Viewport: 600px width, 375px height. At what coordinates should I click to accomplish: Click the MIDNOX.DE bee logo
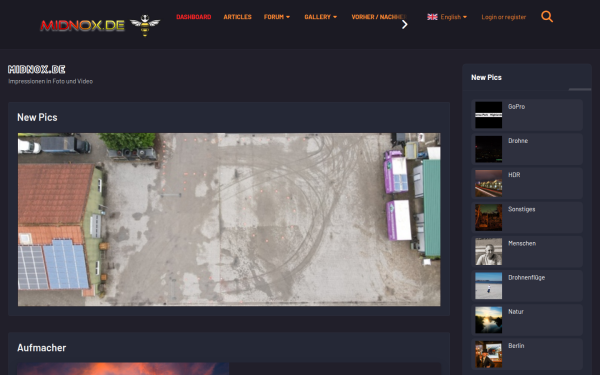coord(100,25)
